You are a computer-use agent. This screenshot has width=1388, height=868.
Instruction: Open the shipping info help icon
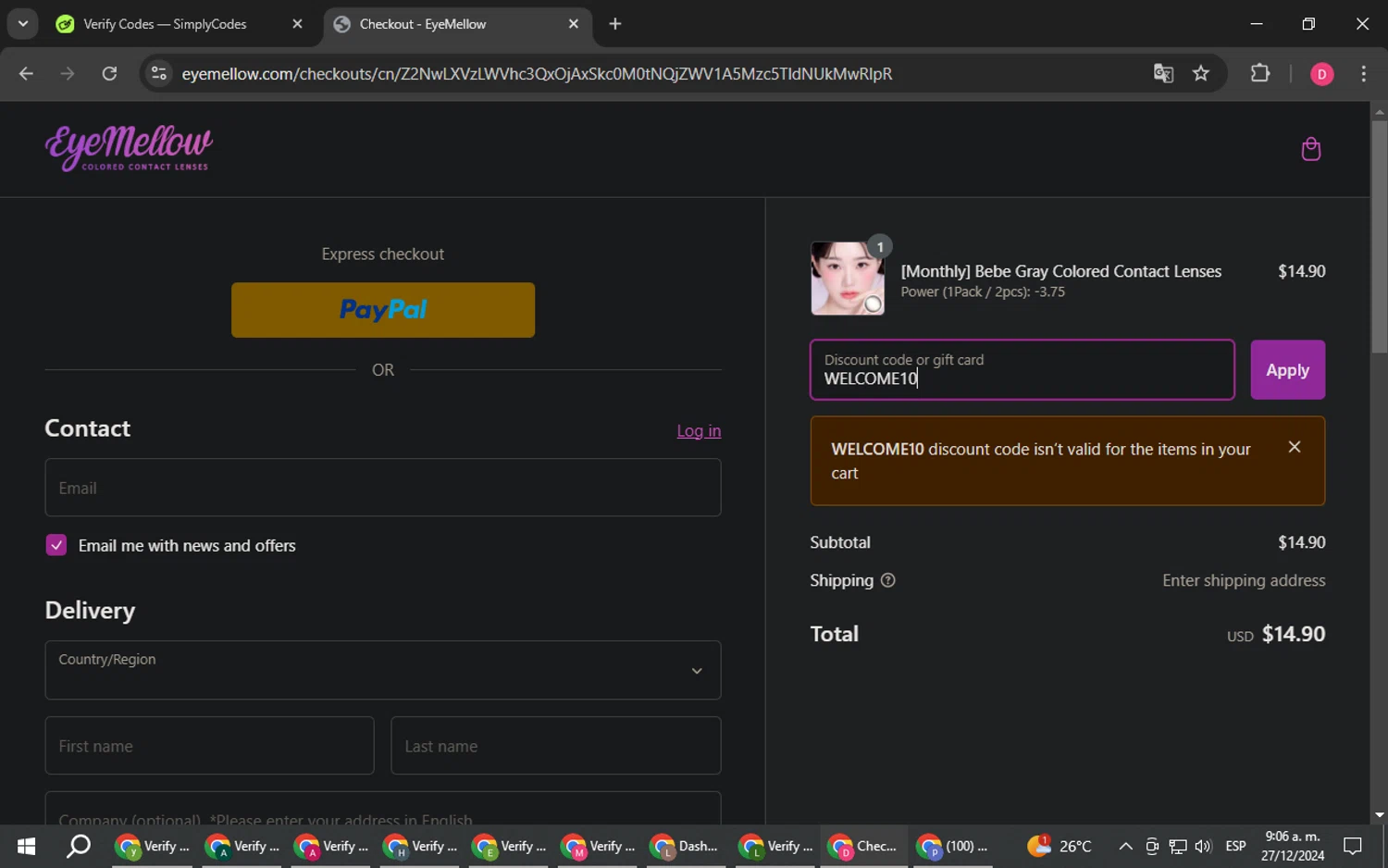(x=887, y=580)
